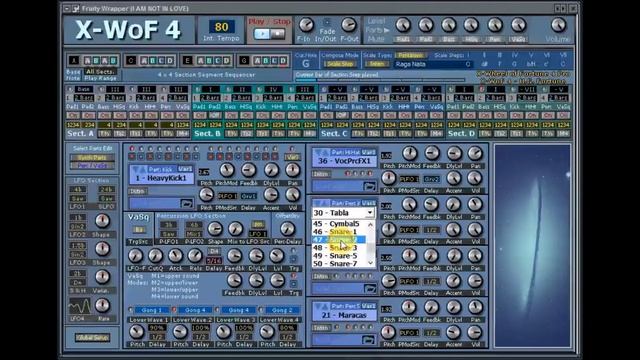Click the Synth Parts edit button

pos(92,158)
